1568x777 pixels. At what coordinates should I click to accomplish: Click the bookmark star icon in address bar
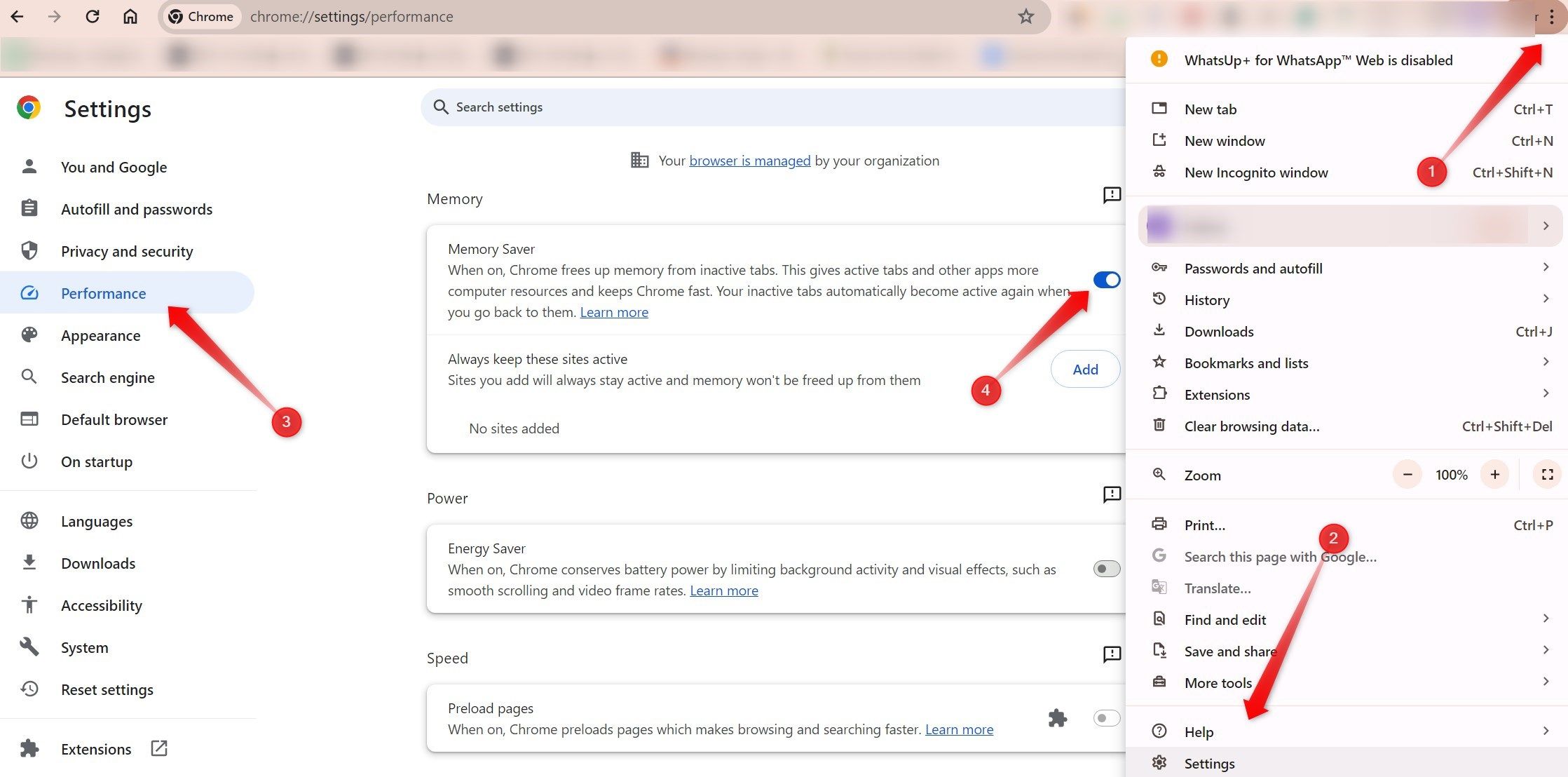[1026, 16]
